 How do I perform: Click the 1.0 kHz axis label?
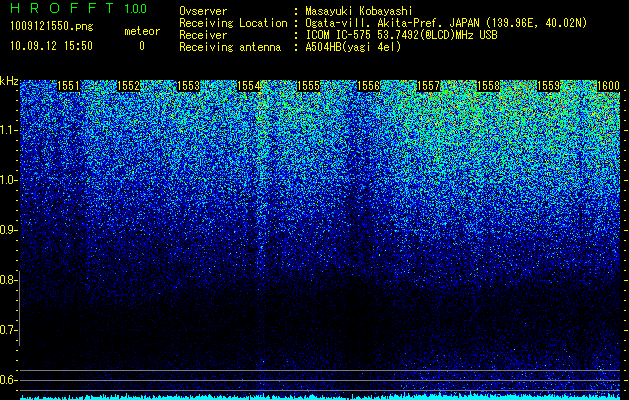pos(8,180)
